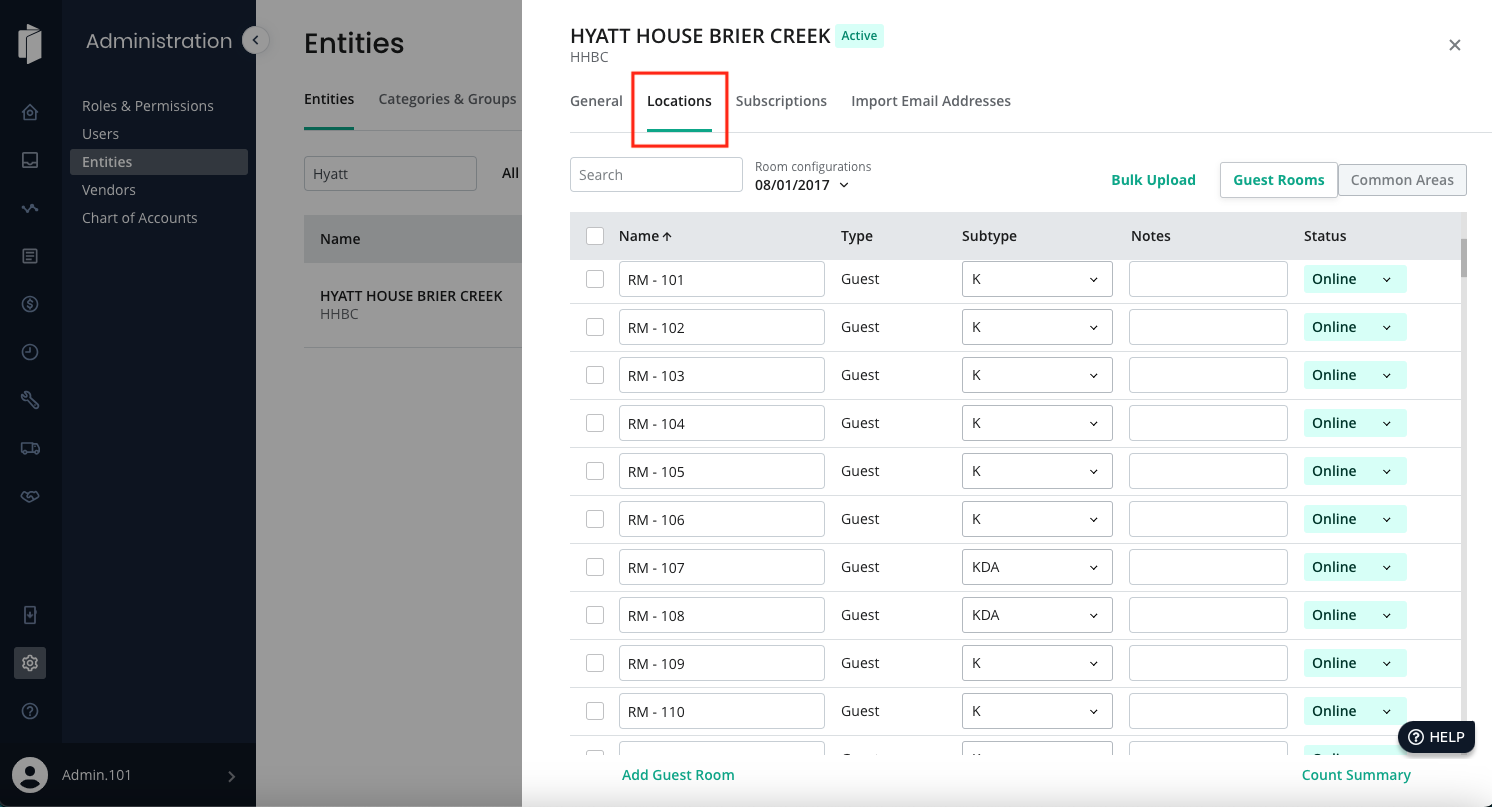
Task: Switch to the General tab
Action: tap(596, 101)
